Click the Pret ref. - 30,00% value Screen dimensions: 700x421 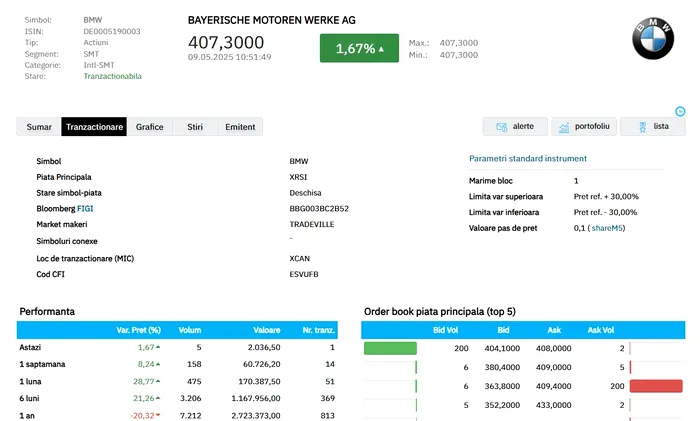[x=605, y=213]
